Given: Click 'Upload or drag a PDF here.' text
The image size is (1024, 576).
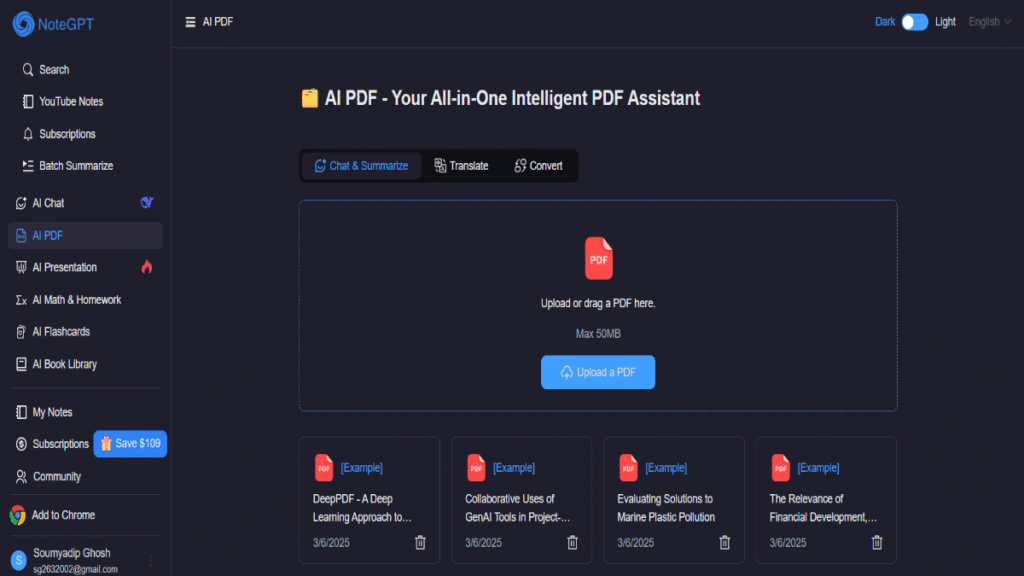Looking at the screenshot, I should click(x=598, y=304).
